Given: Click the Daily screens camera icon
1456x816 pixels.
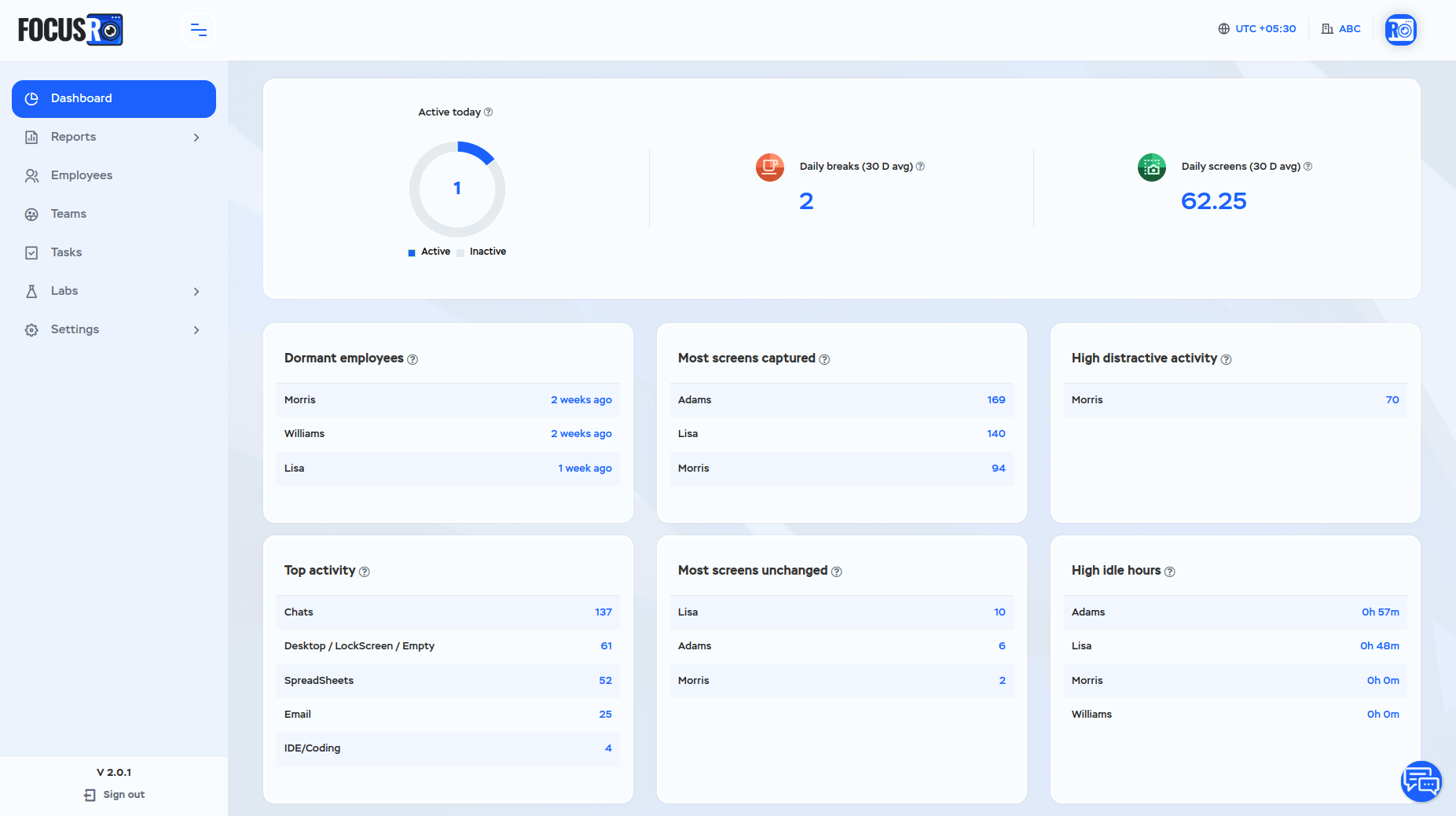Looking at the screenshot, I should point(1151,167).
